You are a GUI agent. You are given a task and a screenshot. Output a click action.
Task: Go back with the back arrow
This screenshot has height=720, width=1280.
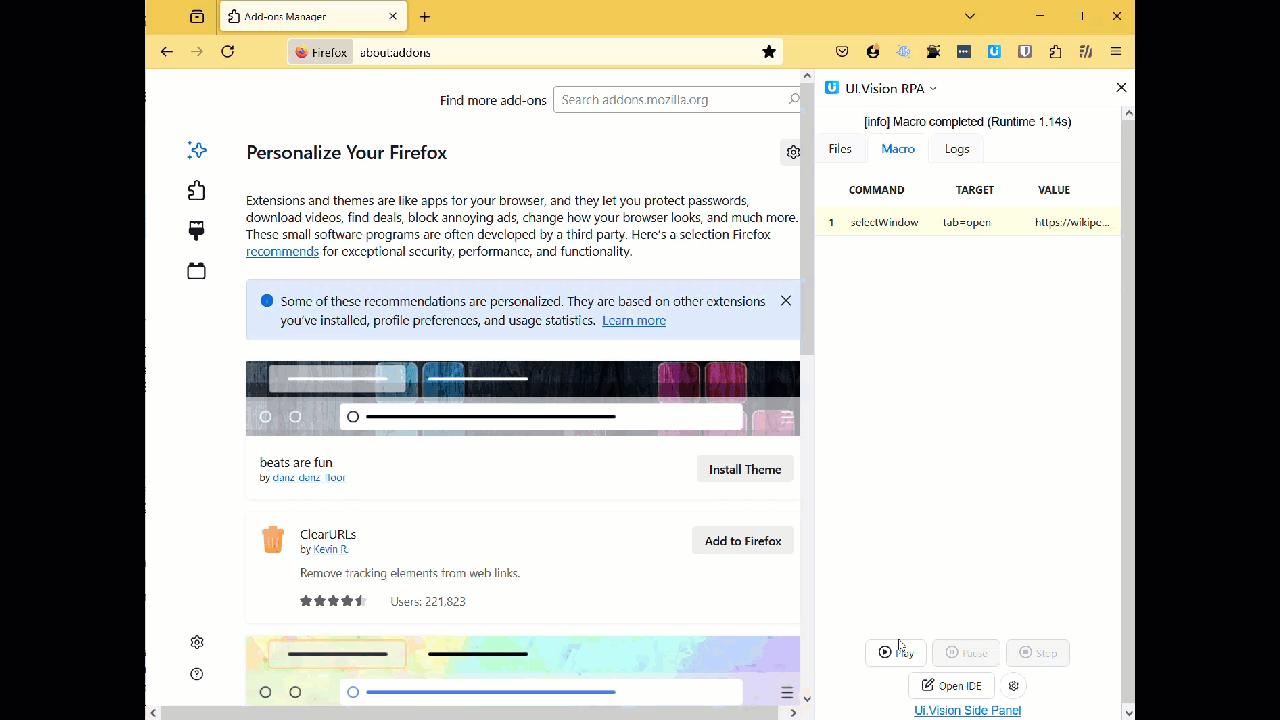tap(167, 52)
